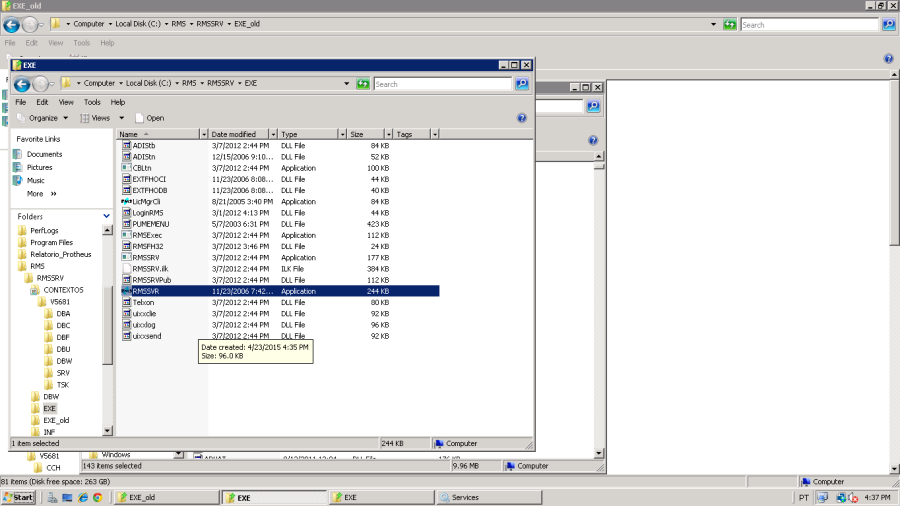
Task: Click search field in EXE_old window
Action: (809, 25)
